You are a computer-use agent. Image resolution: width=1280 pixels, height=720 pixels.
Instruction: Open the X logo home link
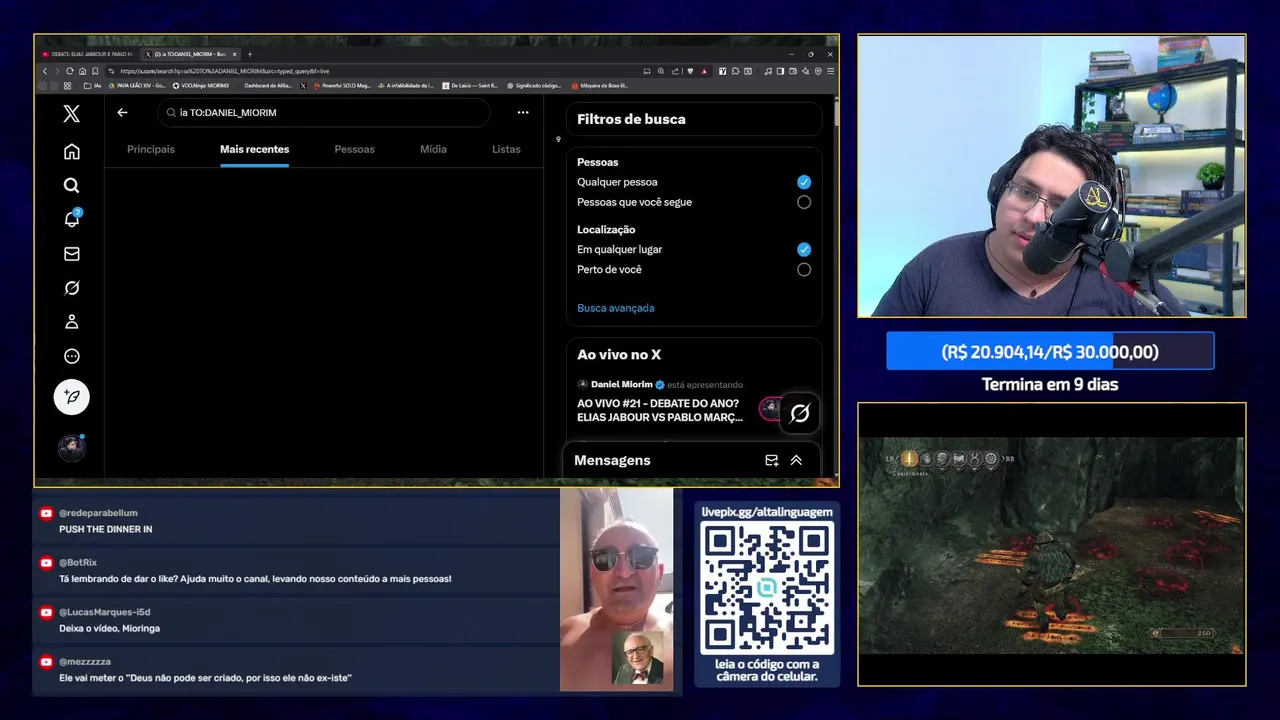(71, 113)
